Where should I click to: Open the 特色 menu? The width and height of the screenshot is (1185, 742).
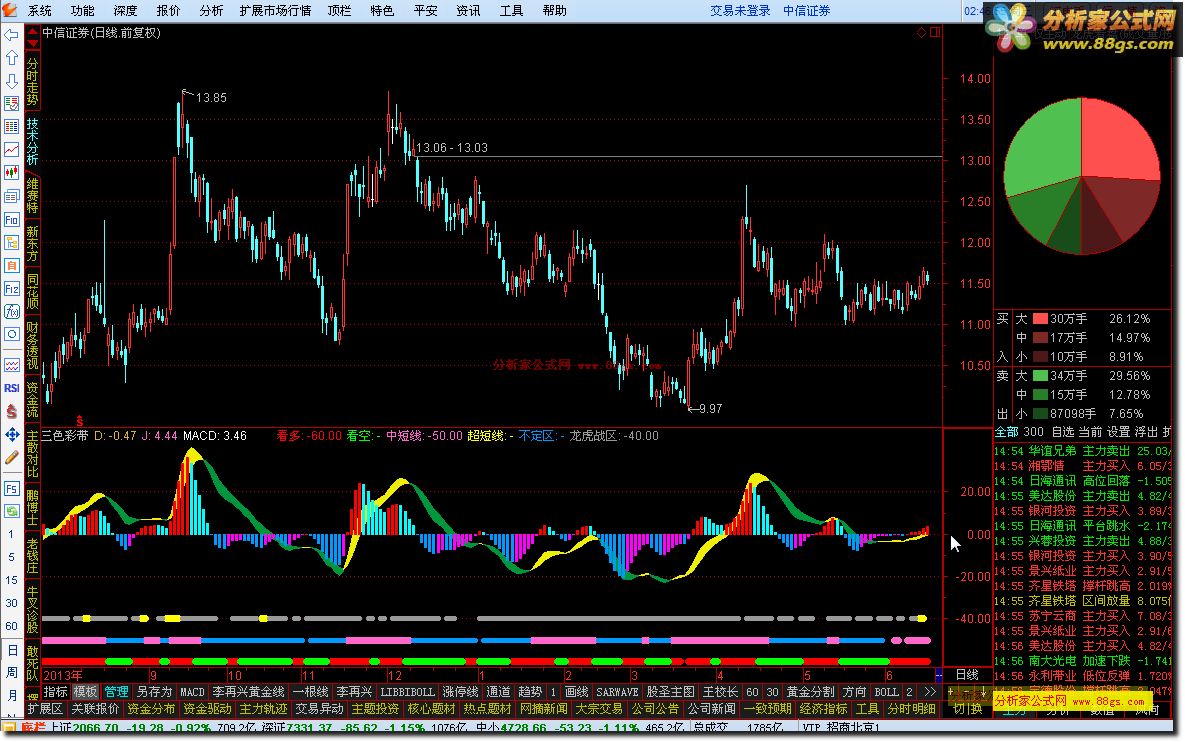[x=382, y=11]
